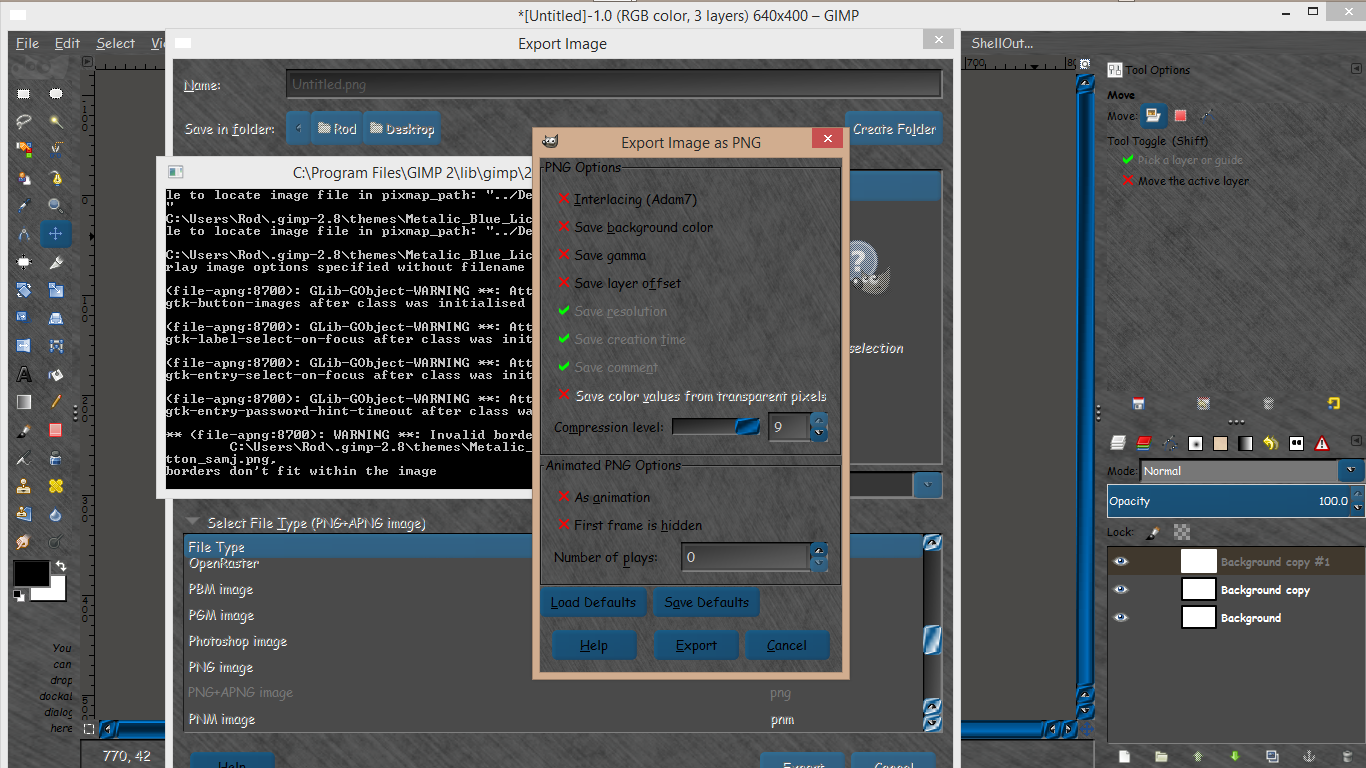The height and width of the screenshot is (768, 1366).
Task: Select the Pencil tool in toolbox
Action: tap(56, 402)
